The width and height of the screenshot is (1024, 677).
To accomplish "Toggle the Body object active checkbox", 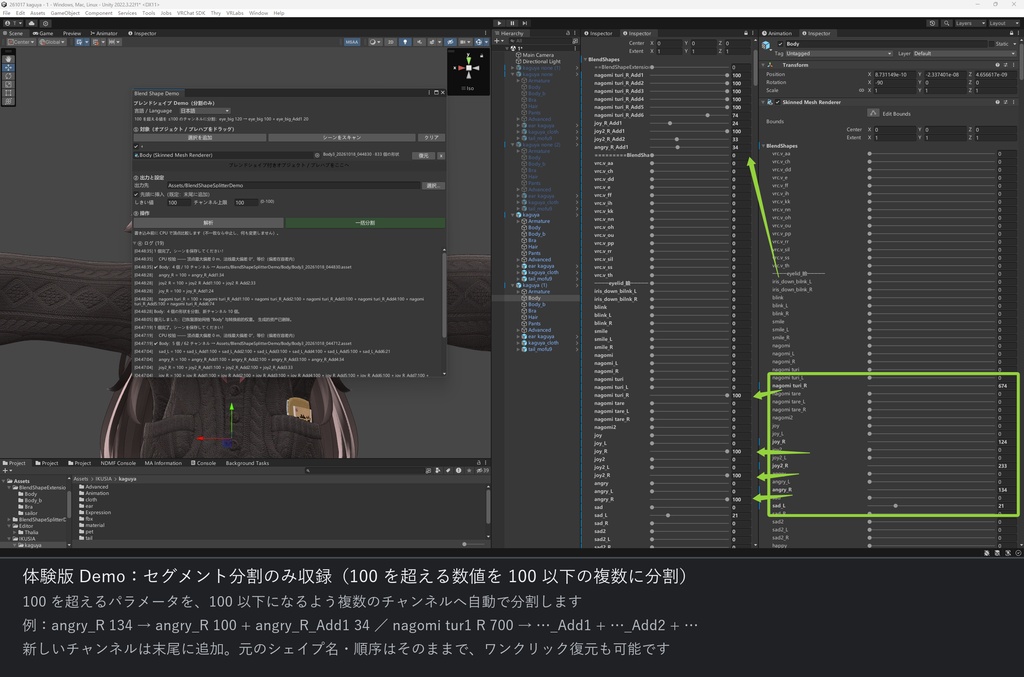I will pos(780,44).
